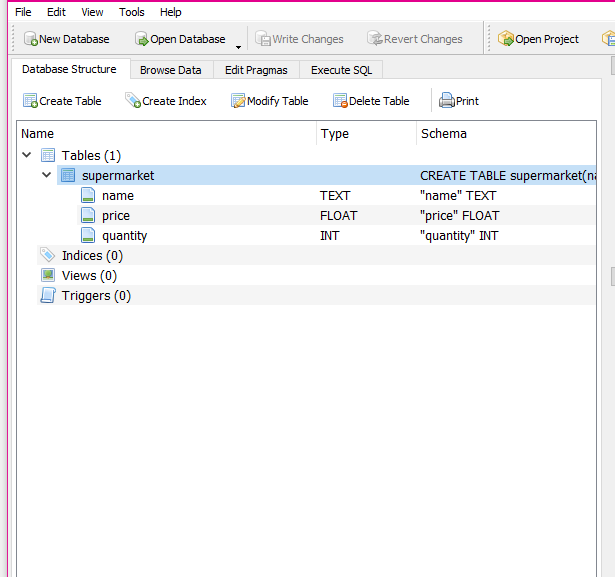This screenshot has height=577, width=615.
Task: Click the Type column header
Action: tap(366, 134)
